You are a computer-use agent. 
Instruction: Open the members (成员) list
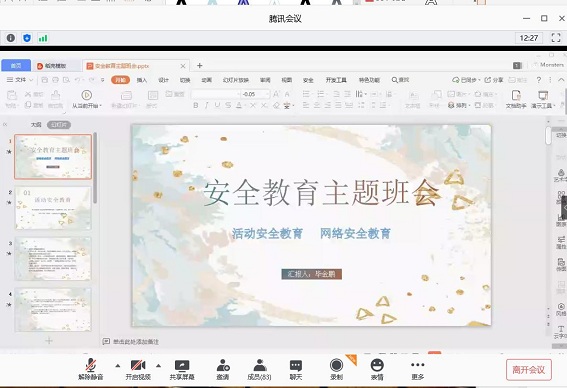(x=259, y=369)
